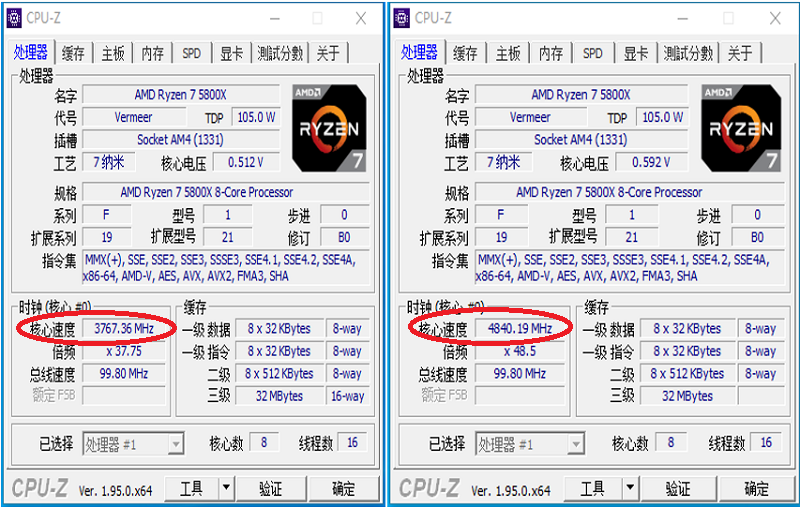Open 缓存 tab in left window
Image resolution: width=800 pixels, height=508 pixels.
click(73, 53)
